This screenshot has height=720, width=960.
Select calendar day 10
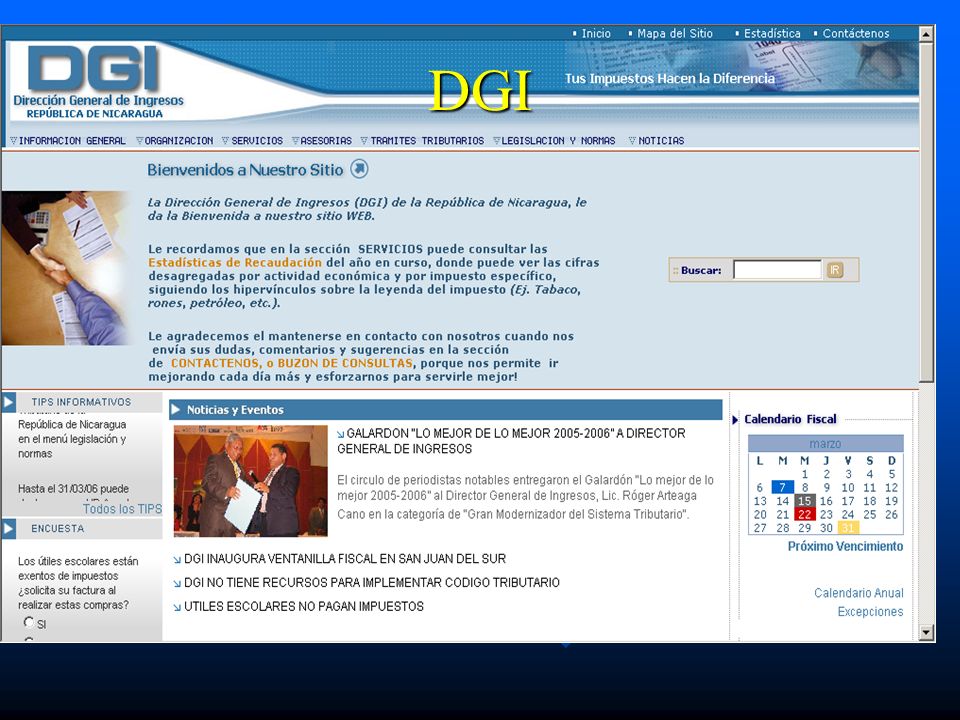click(x=848, y=488)
